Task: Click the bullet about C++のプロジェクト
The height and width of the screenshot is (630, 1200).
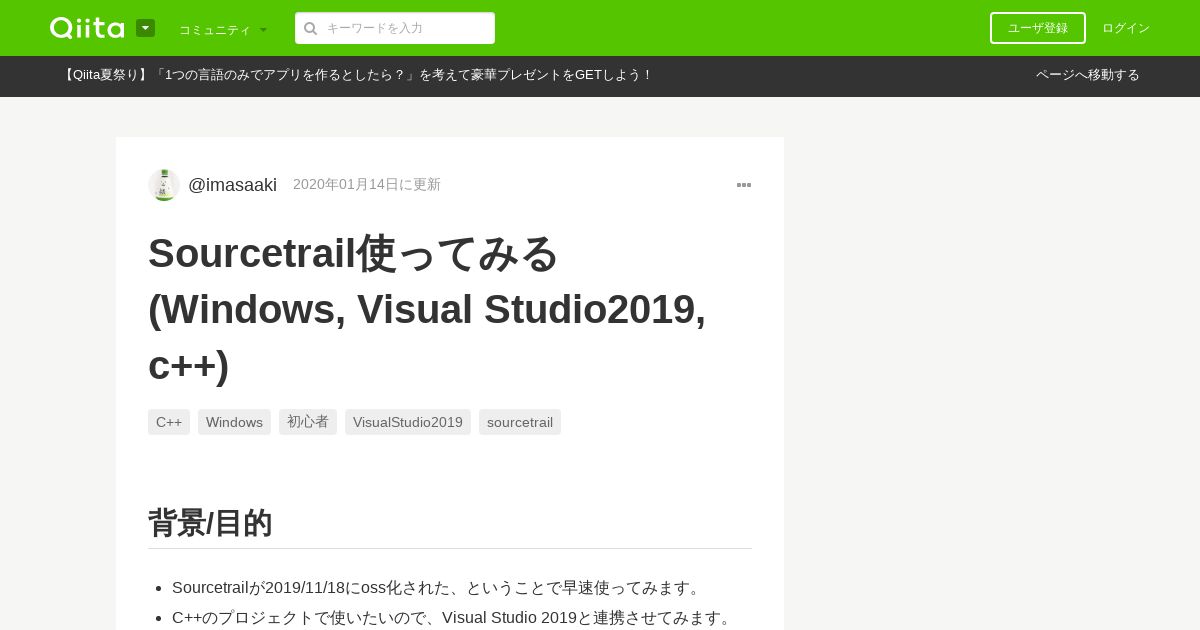Action: click(454, 618)
